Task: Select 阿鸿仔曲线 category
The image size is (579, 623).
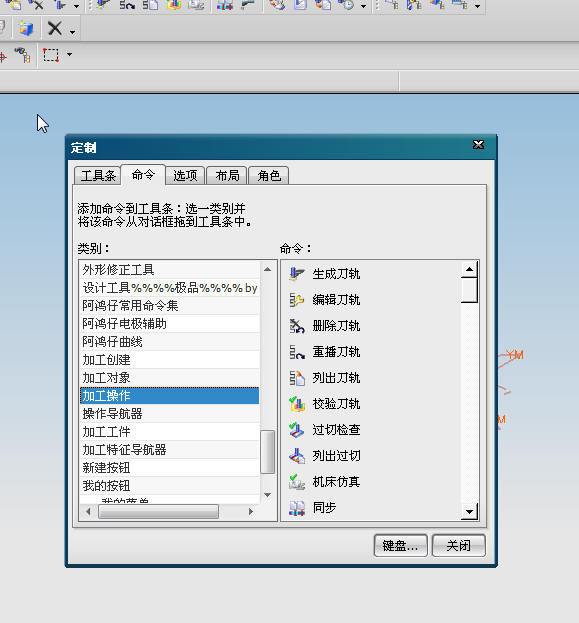Action: [170, 342]
